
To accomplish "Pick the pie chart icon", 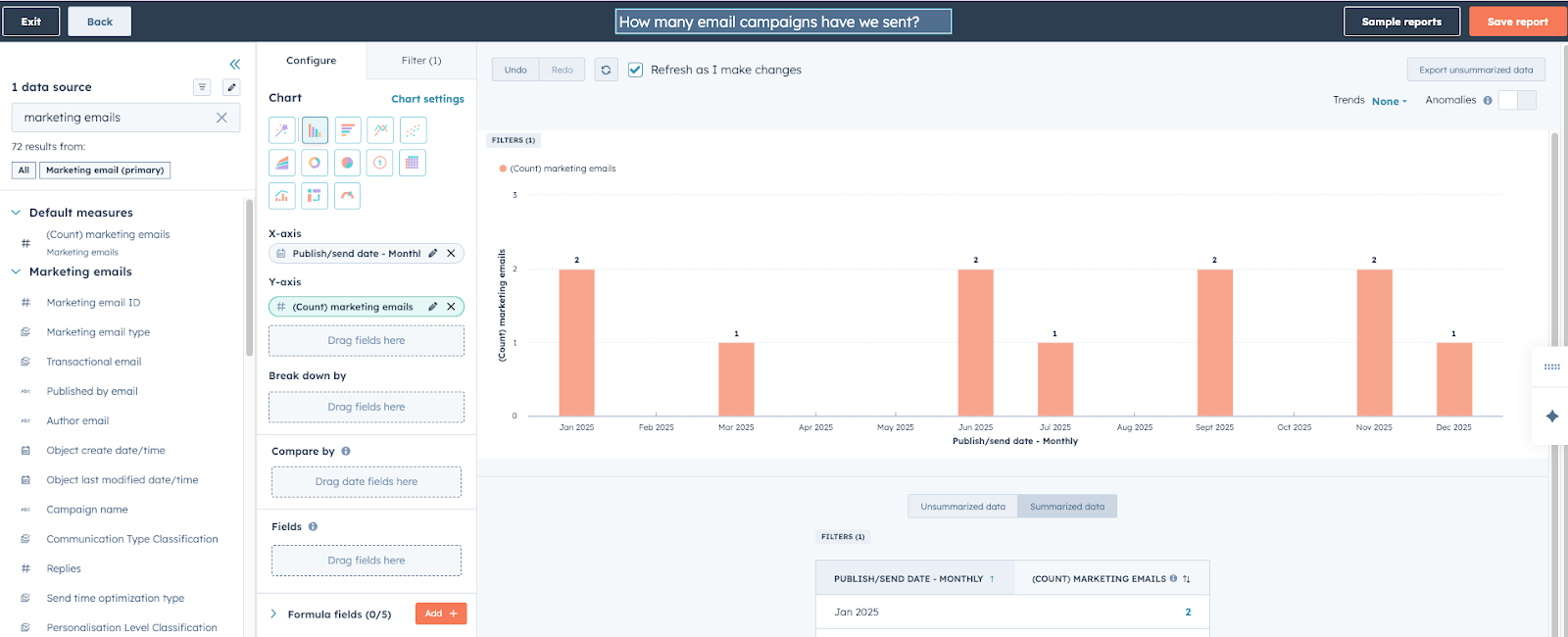I will [347, 163].
